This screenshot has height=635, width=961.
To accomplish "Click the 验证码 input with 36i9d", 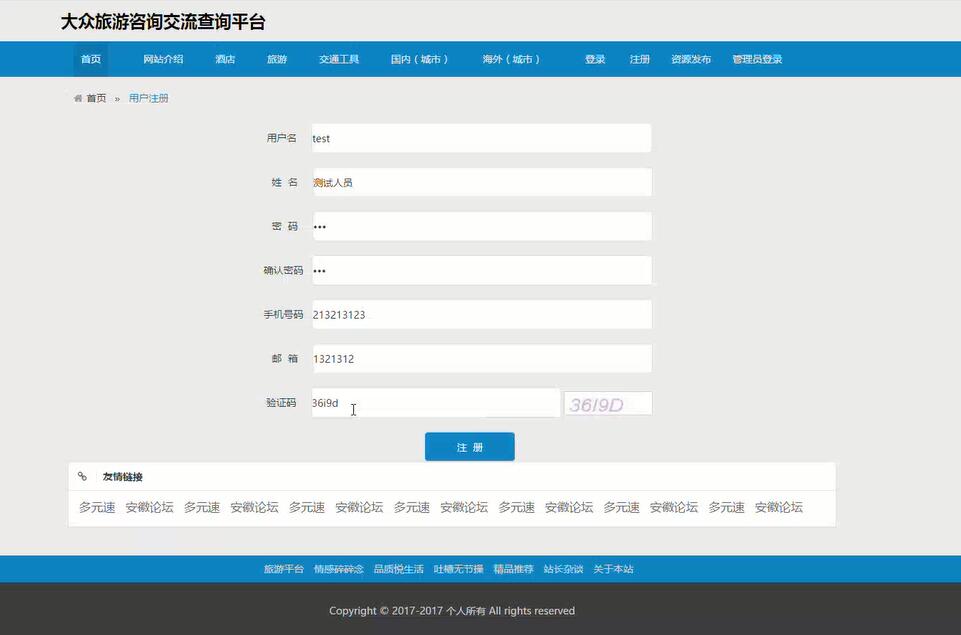I will click(436, 403).
